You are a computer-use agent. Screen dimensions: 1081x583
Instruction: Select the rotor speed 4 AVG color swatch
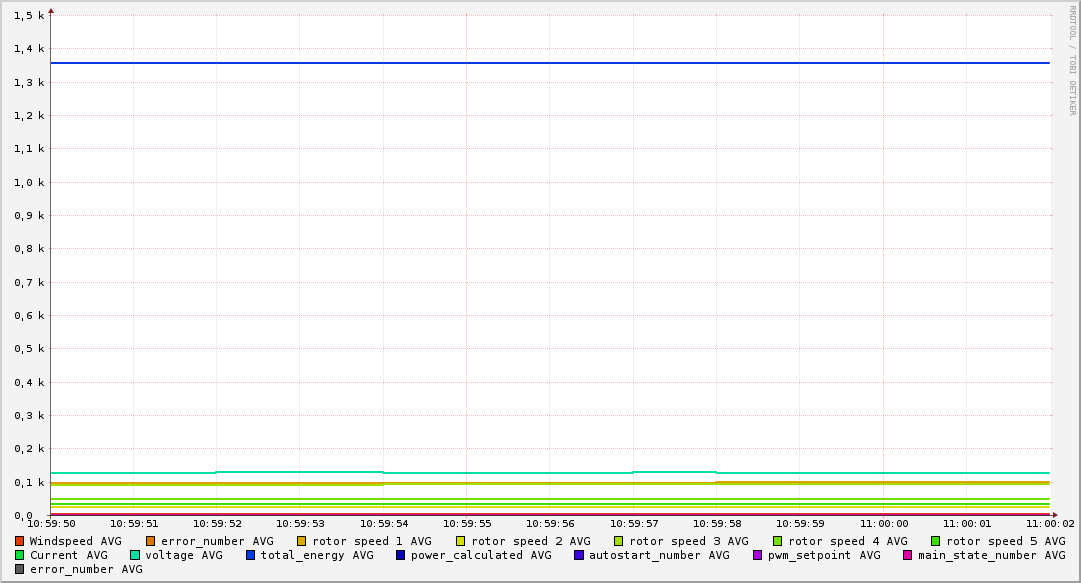[x=778, y=541]
